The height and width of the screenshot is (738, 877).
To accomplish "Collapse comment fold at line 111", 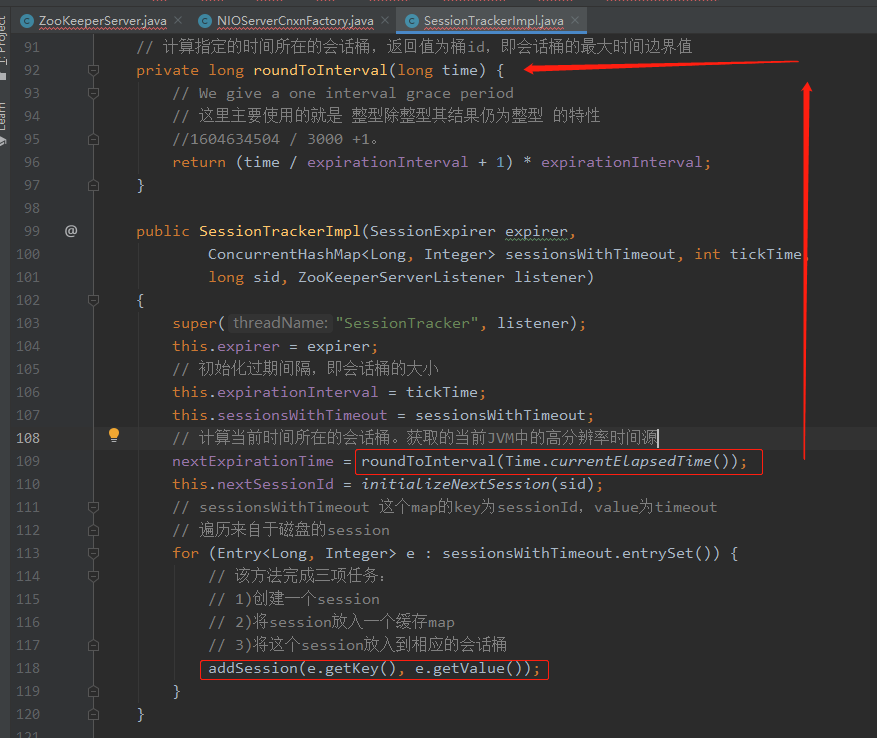I will click(x=93, y=507).
